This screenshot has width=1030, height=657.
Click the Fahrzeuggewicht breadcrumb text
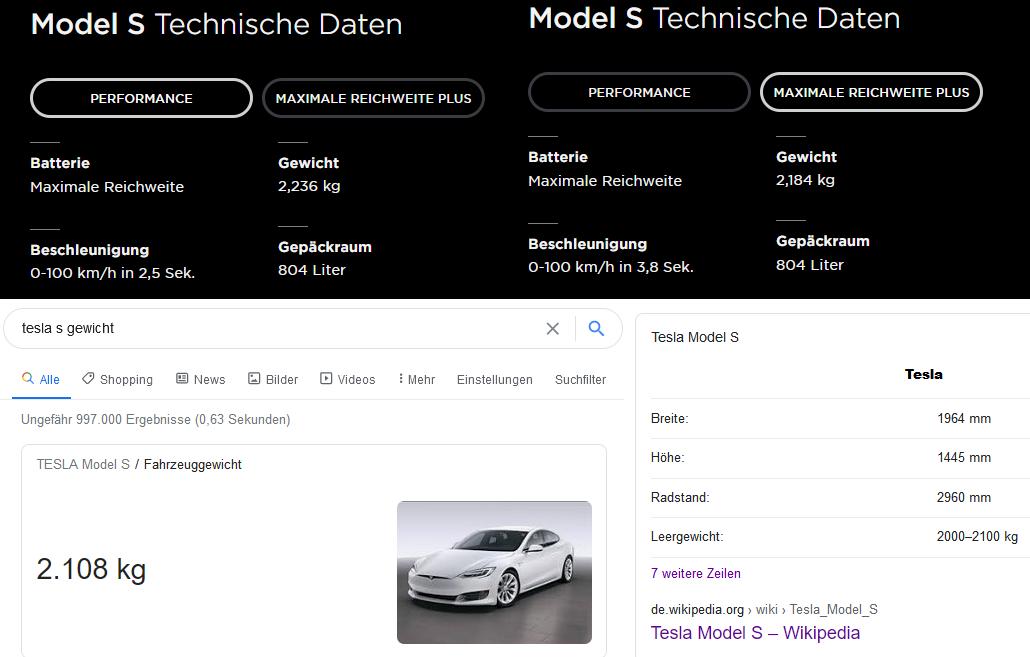tap(192, 464)
